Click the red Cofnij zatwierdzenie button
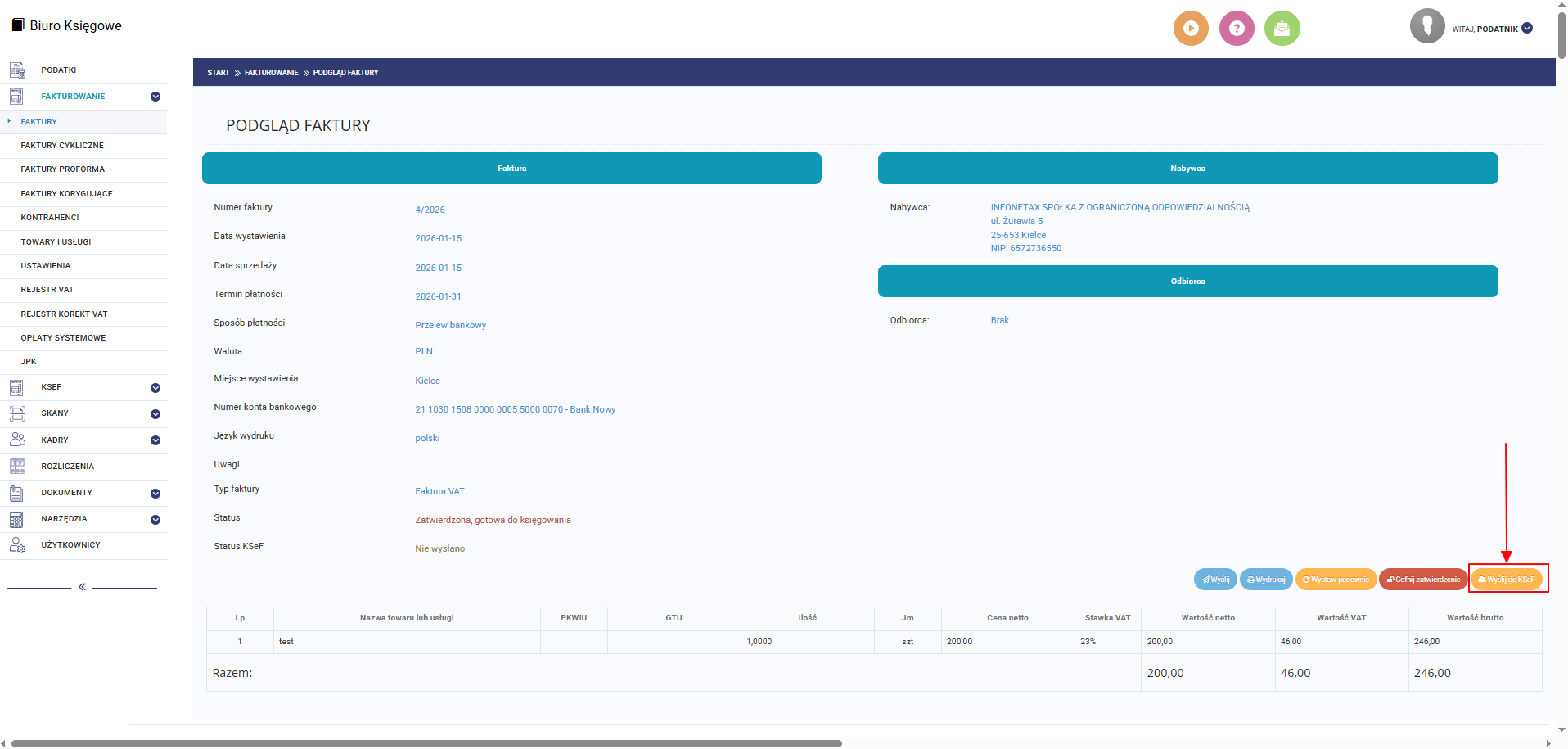The width and height of the screenshot is (1568, 749). click(1423, 580)
